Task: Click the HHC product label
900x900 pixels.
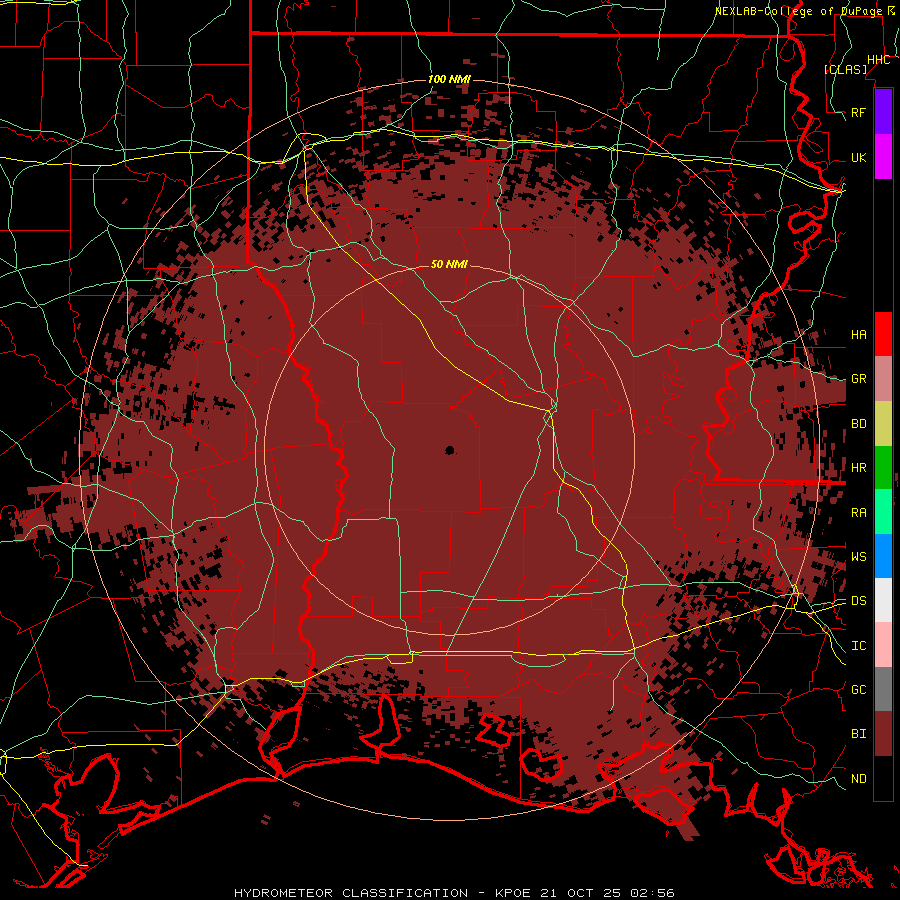Action: click(879, 60)
